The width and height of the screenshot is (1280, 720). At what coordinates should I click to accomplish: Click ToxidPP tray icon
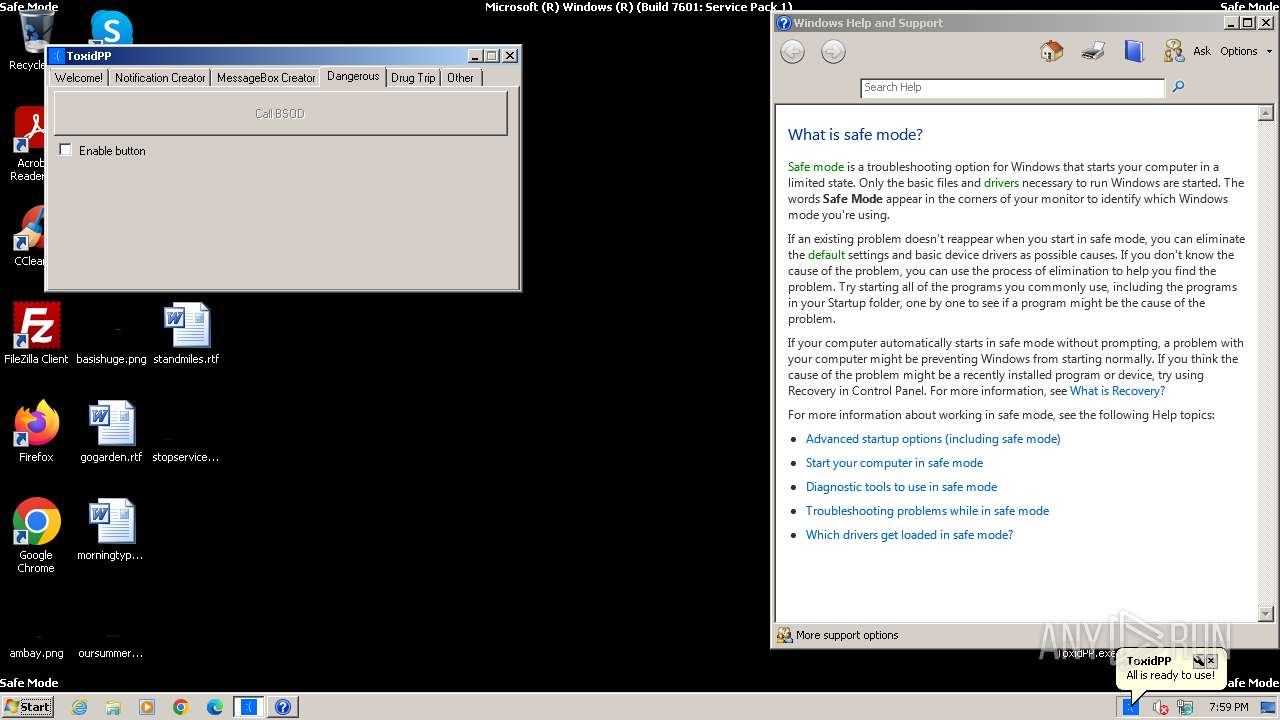1131,707
